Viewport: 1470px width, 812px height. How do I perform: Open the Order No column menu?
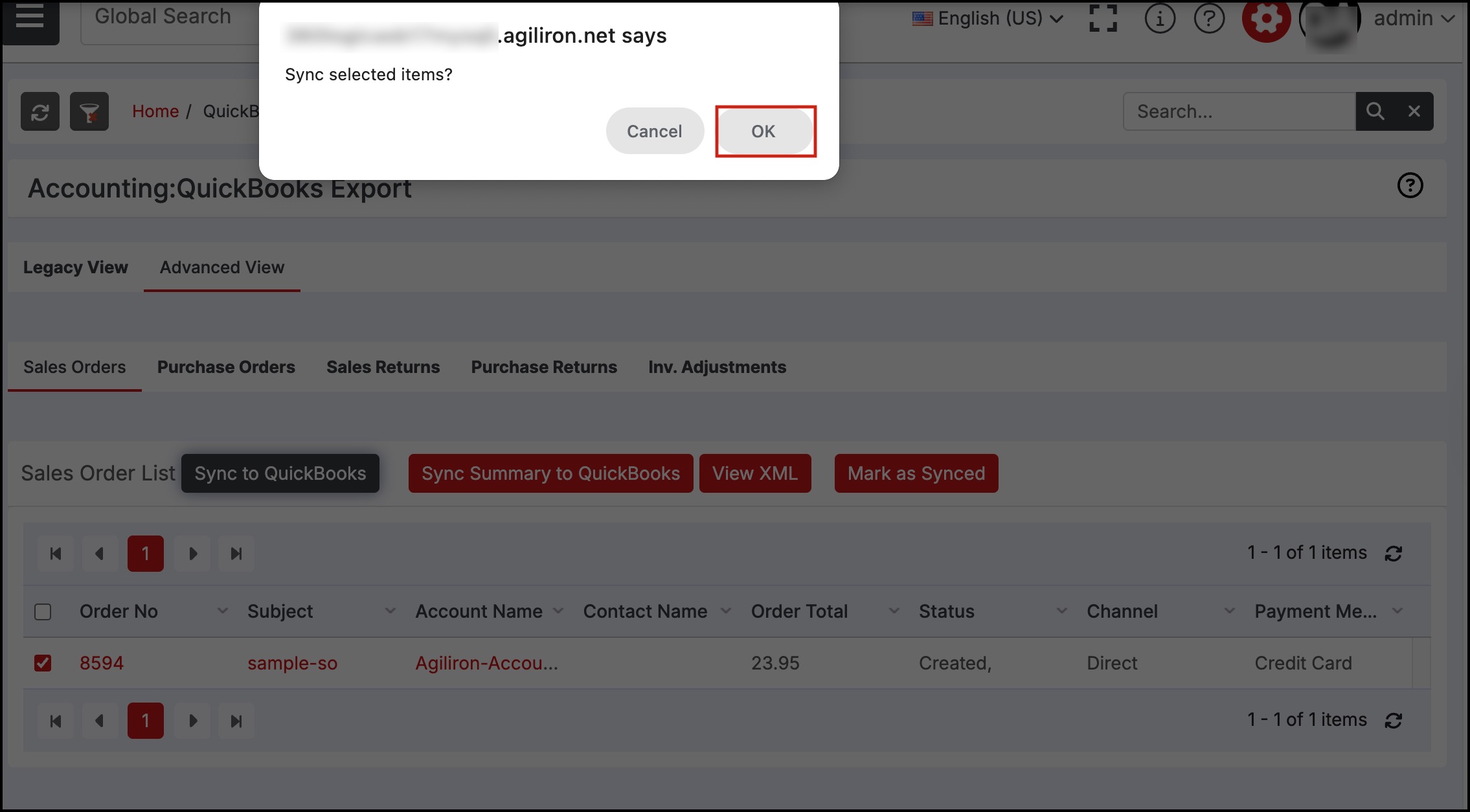click(x=222, y=611)
